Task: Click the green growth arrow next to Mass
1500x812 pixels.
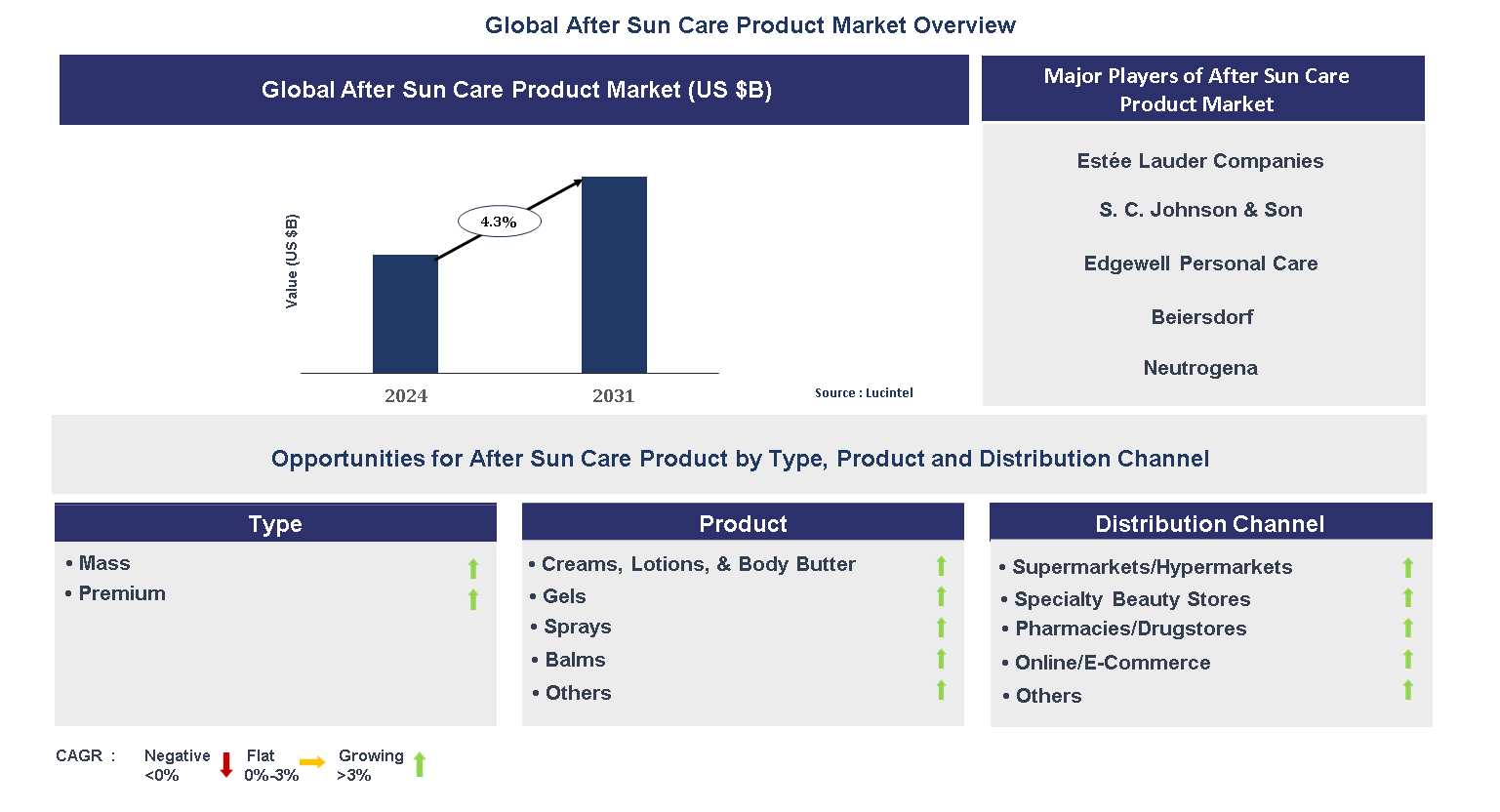Action: [x=472, y=568]
